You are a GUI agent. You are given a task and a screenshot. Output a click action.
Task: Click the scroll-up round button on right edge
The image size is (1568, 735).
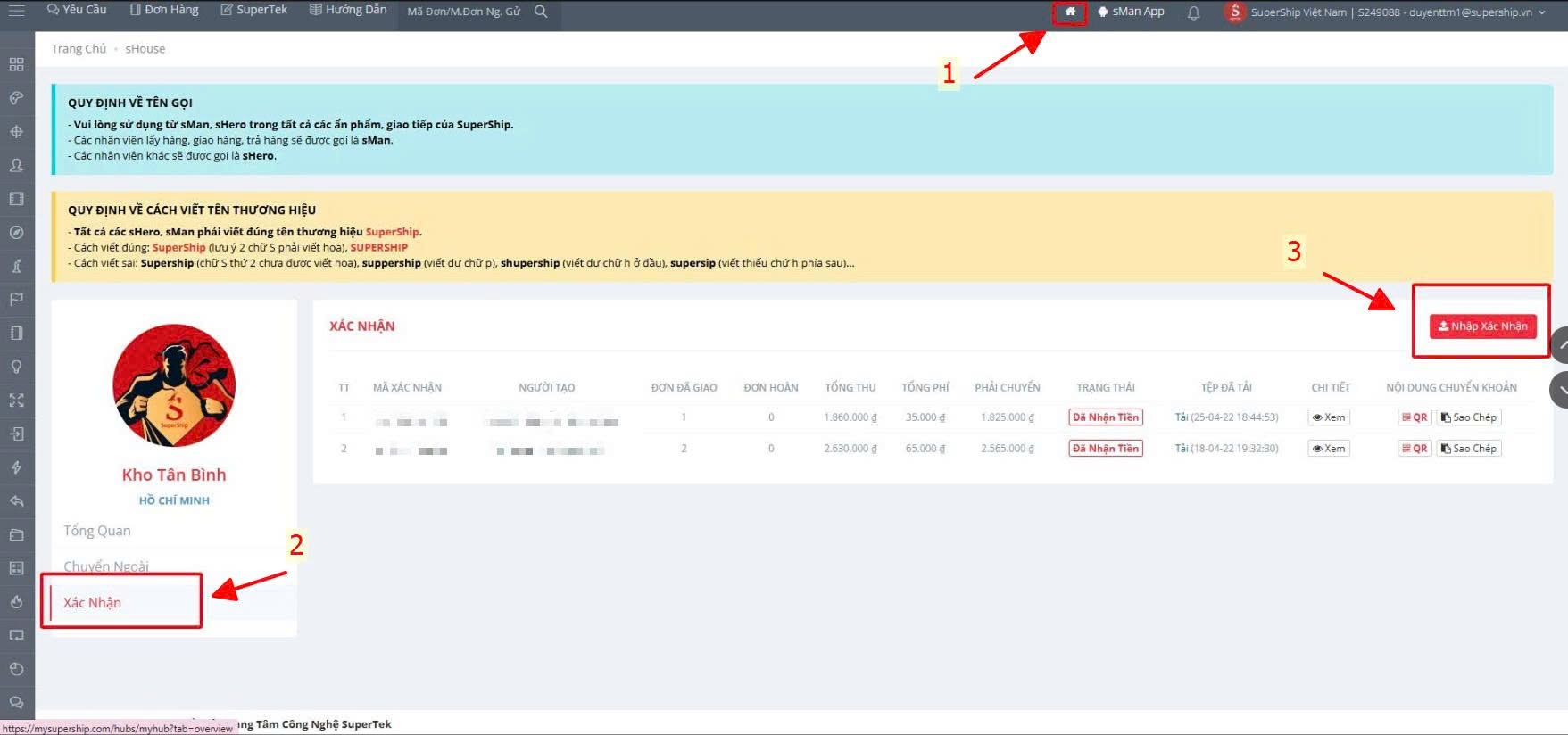1560,345
